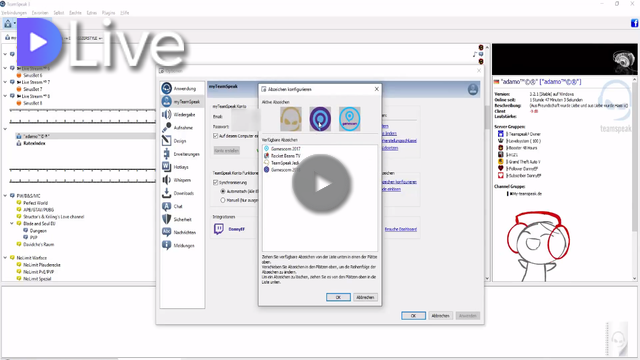
Task: Select the 'Dungeon' sub-channel
Action: click(38, 231)
